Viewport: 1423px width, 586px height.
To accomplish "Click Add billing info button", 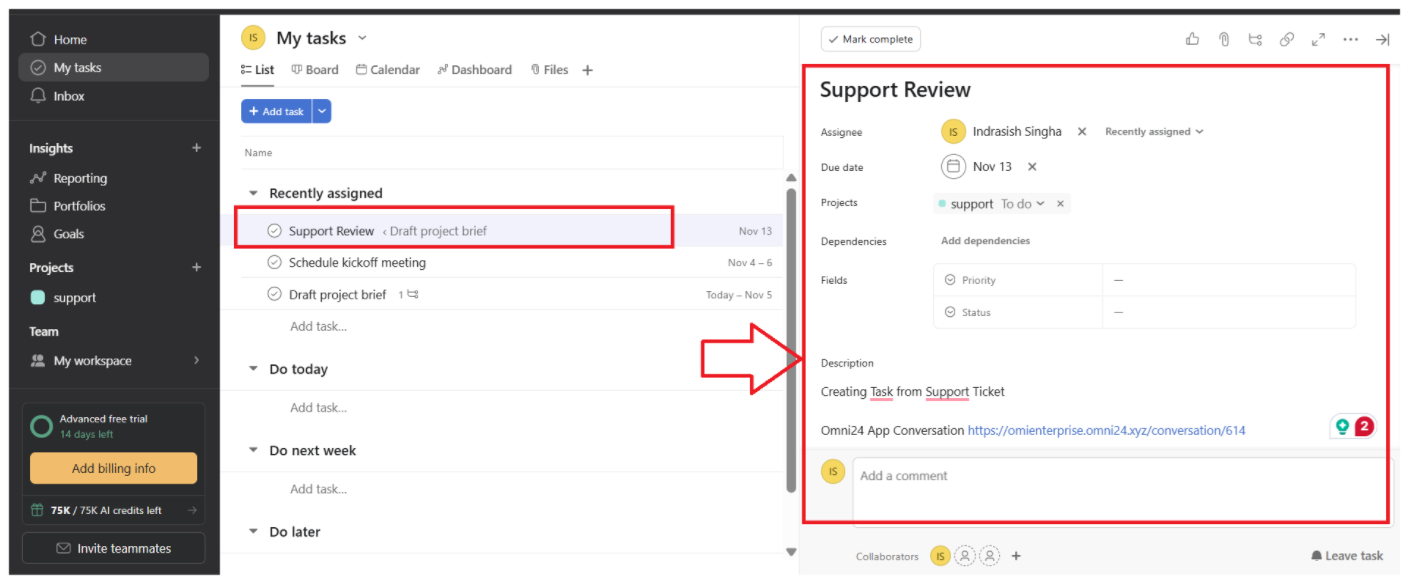I will tap(113, 469).
